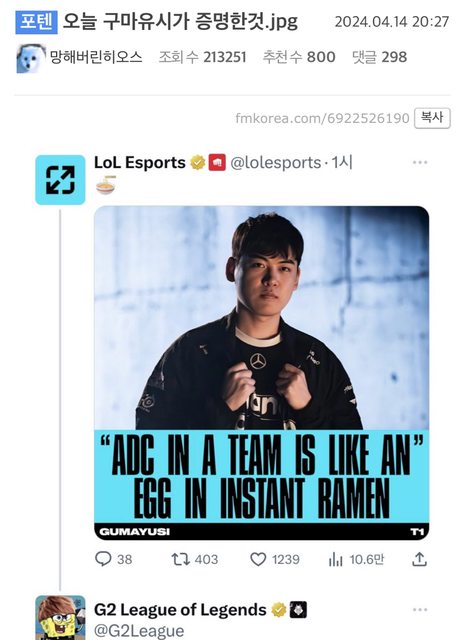Like the tweet with heart icon
Image resolution: width=465 pixels, height=640 pixels.
tap(258, 559)
